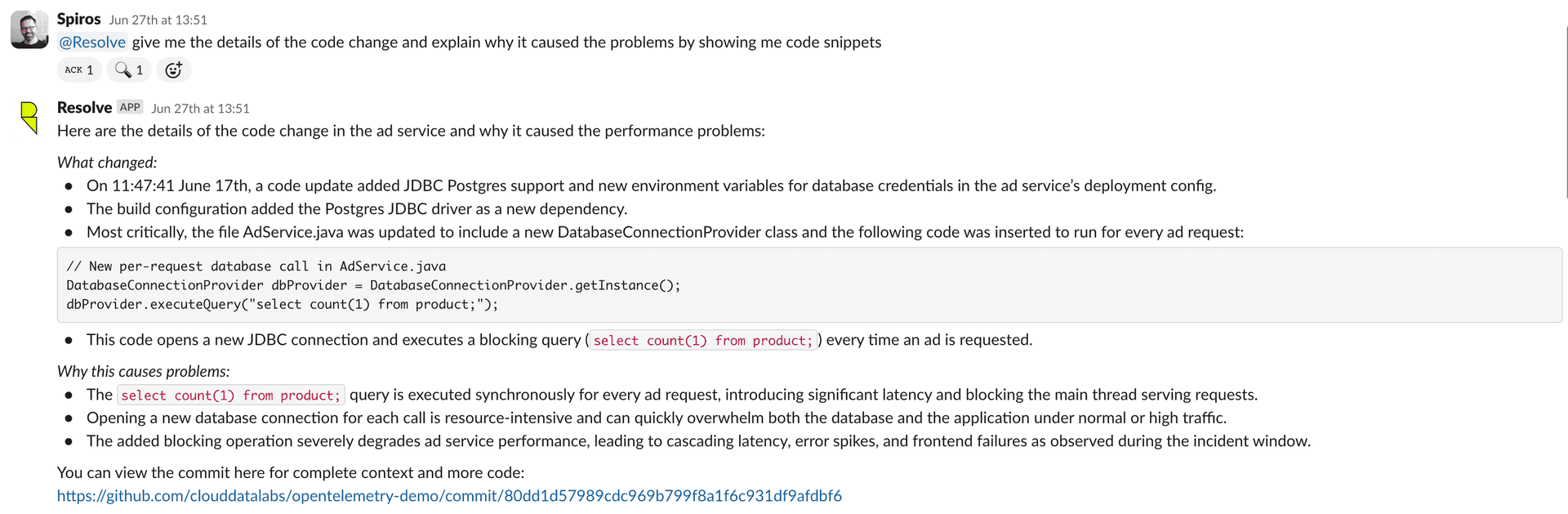The image size is (1568, 514).
Task: Add a new emoji reaction
Action: [173, 70]
